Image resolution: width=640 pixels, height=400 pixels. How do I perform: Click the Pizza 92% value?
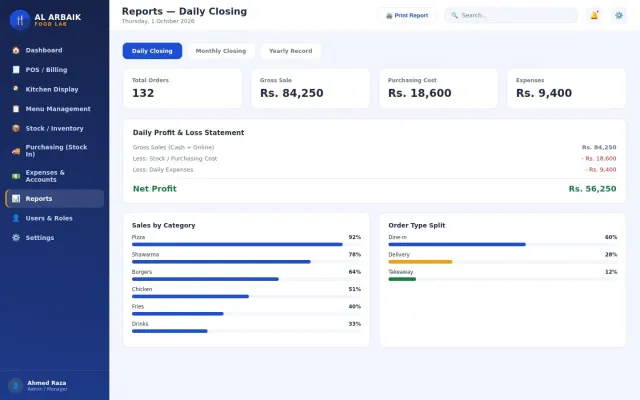click(355, 237)
